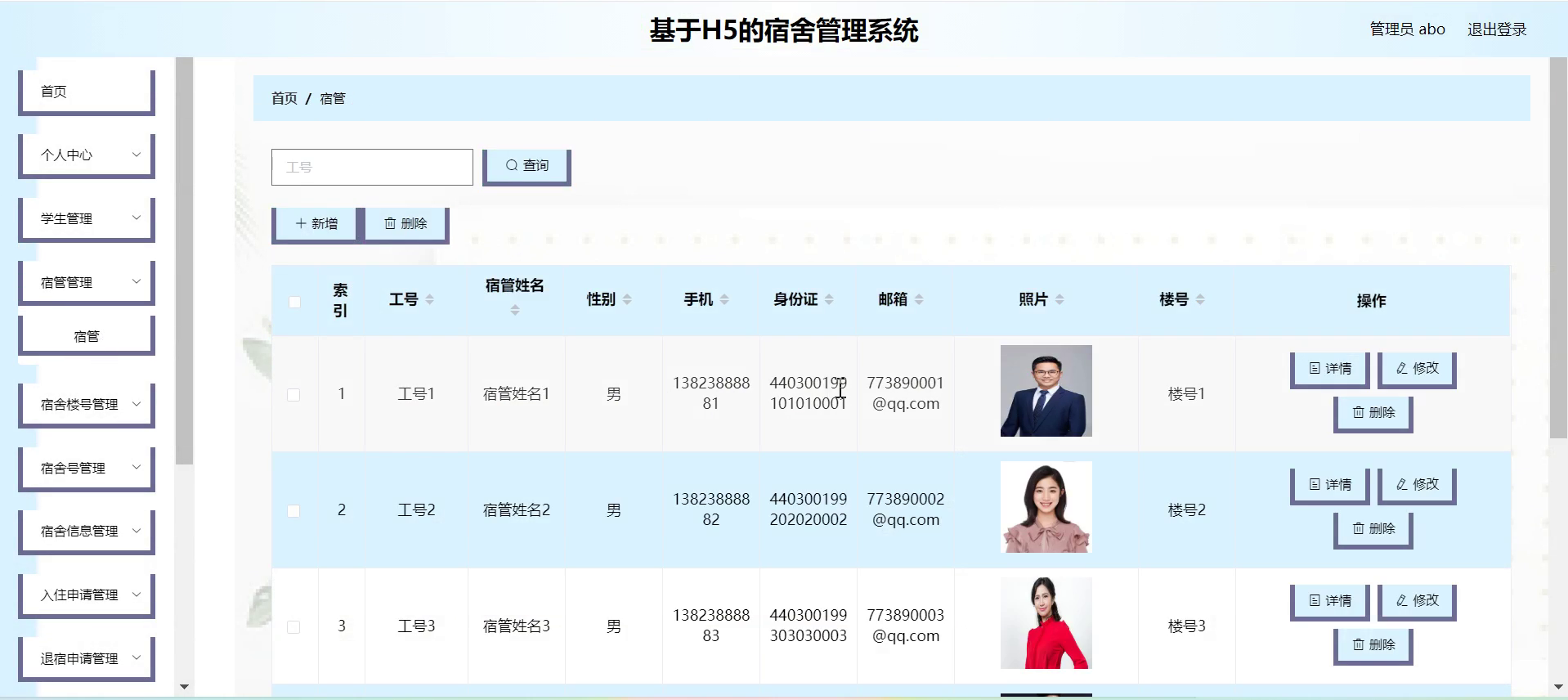Sort by 身份证 column arrows

(829, 300)
